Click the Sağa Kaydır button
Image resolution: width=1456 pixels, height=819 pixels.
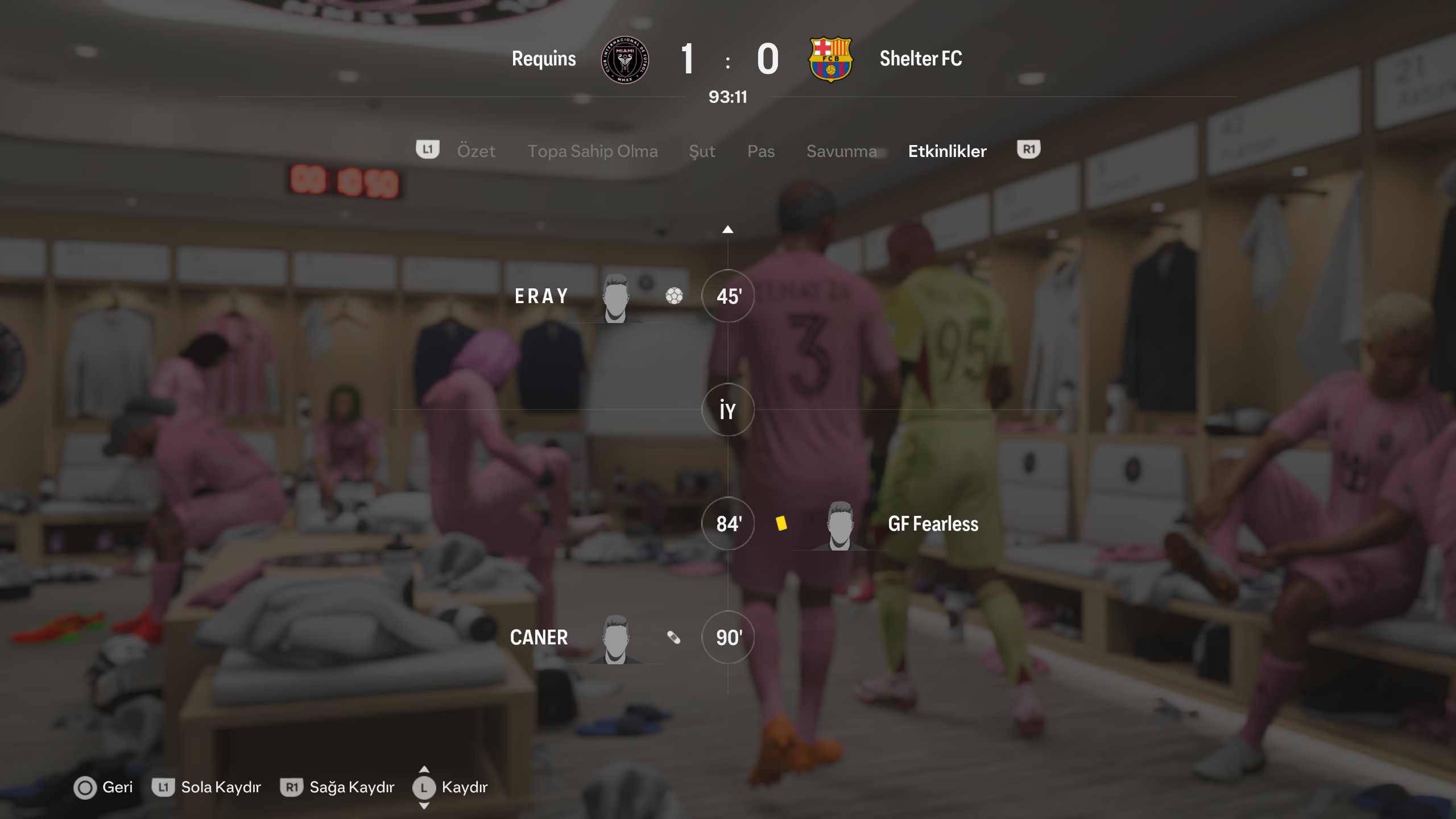(x=337, y=788)
